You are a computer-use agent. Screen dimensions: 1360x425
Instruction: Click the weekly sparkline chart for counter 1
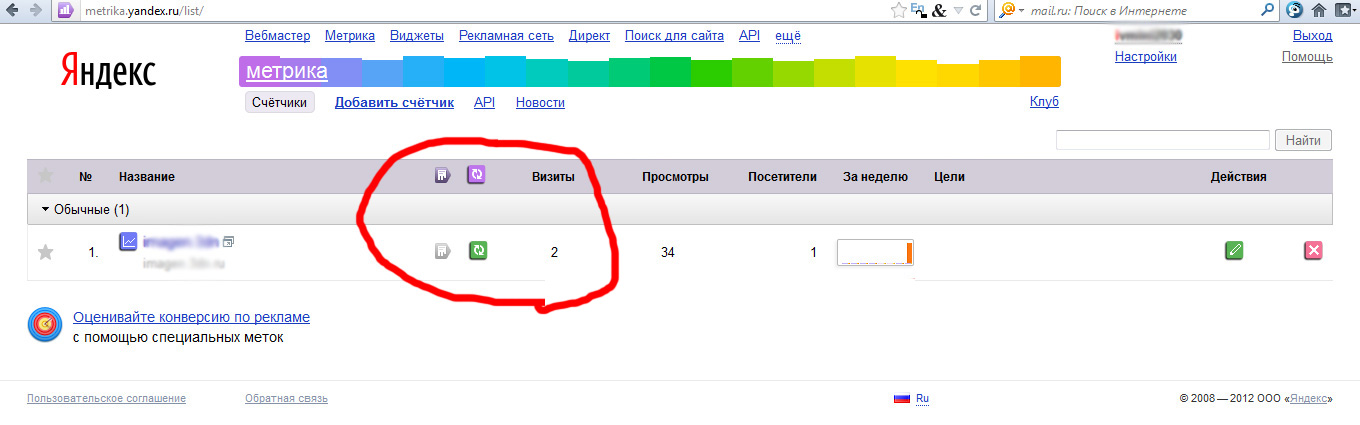click(875, 252)
